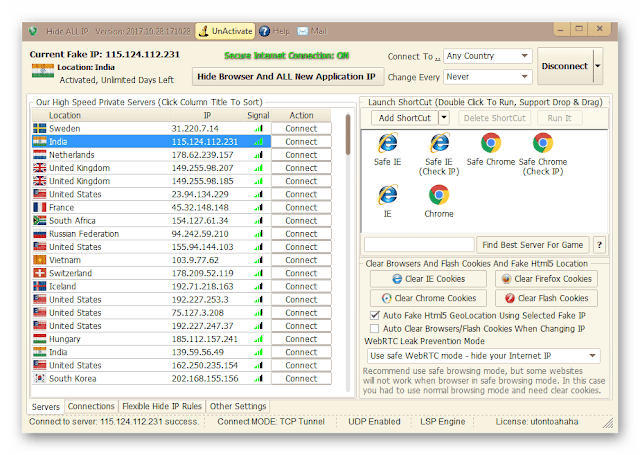
Task: Open Mail from the title bar
Action: click(312, 31)
